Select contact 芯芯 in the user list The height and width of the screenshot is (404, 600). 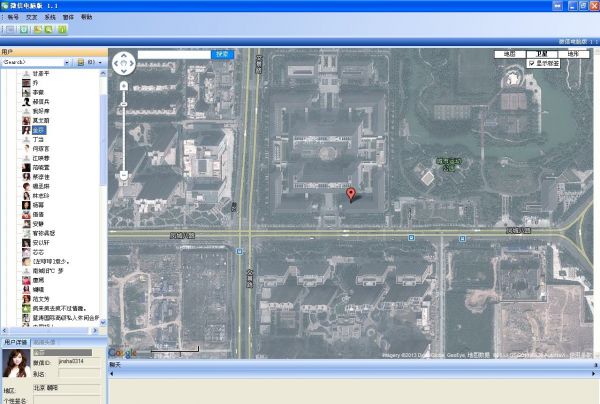coord(38,252)
